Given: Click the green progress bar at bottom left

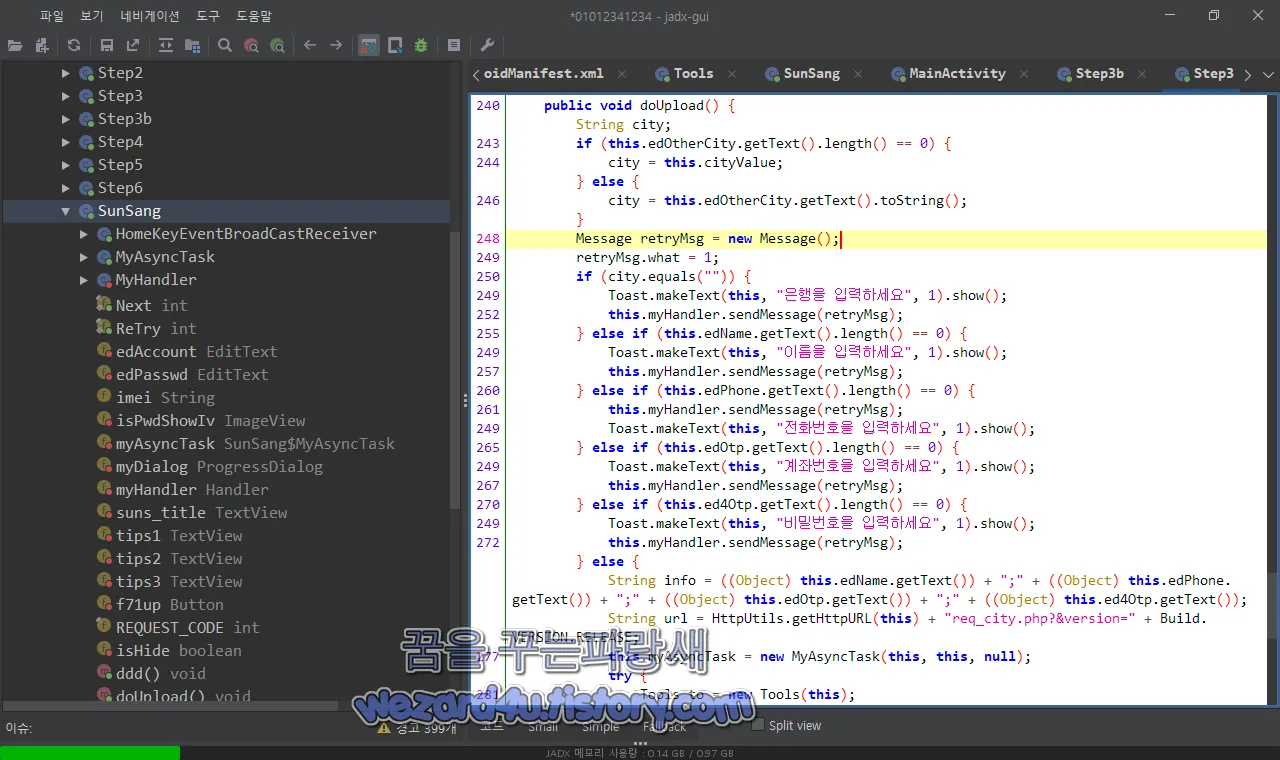Looking at the screenshot, I should 90,753.
